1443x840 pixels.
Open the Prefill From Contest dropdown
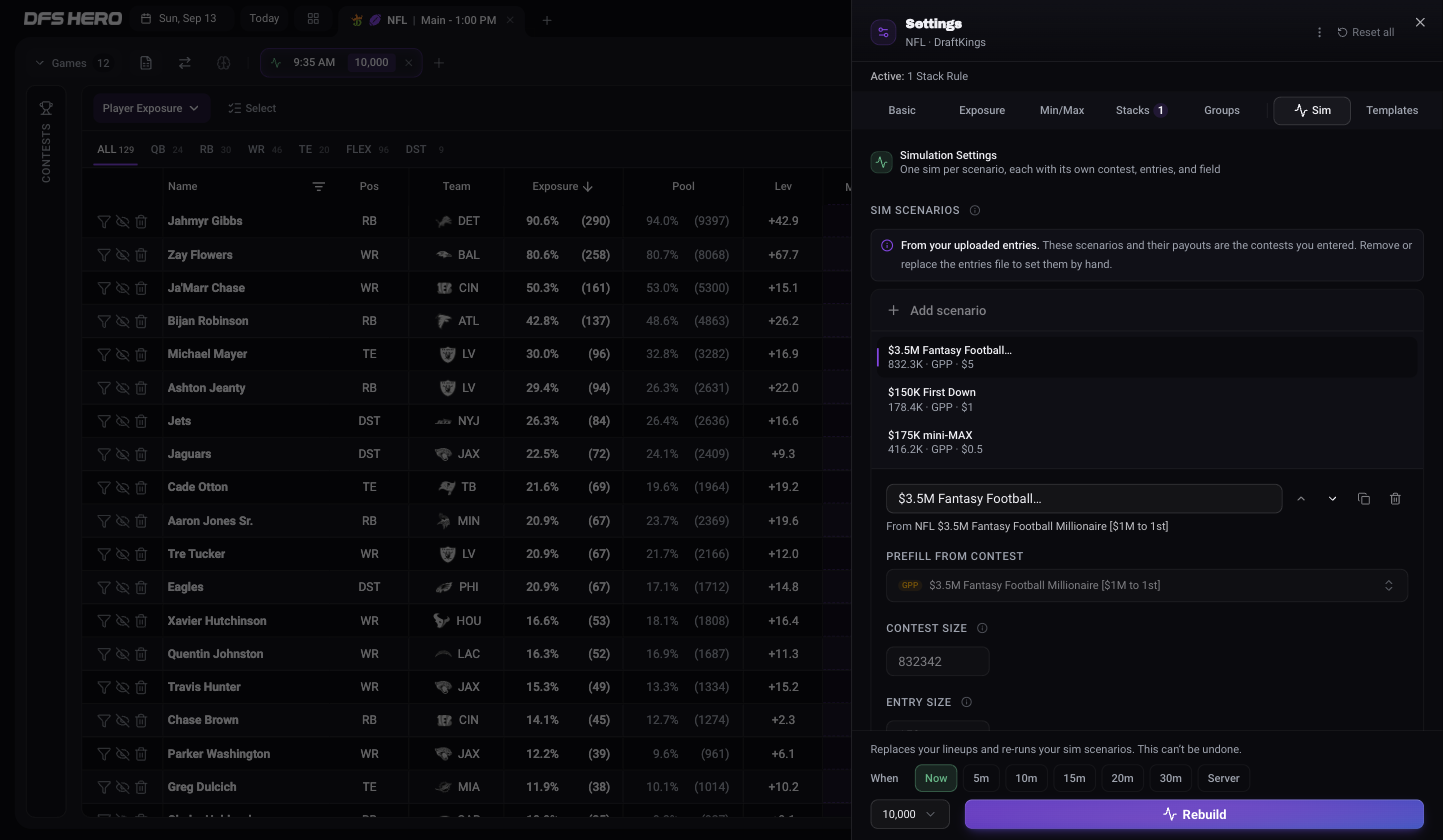tap(1146, 585)
